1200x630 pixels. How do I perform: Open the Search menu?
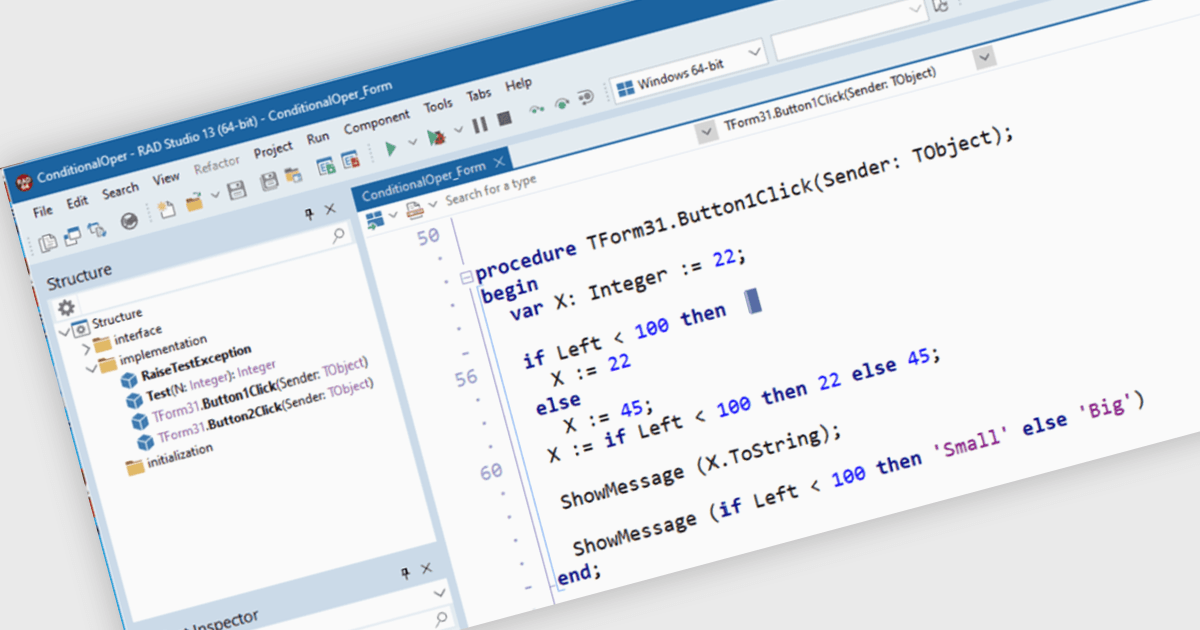tap(120, 190)
